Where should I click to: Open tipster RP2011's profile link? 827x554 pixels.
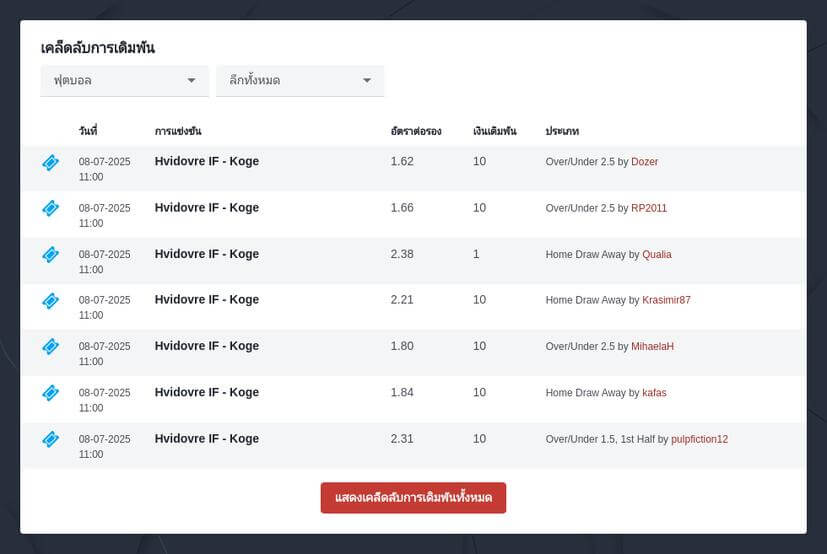649,208
